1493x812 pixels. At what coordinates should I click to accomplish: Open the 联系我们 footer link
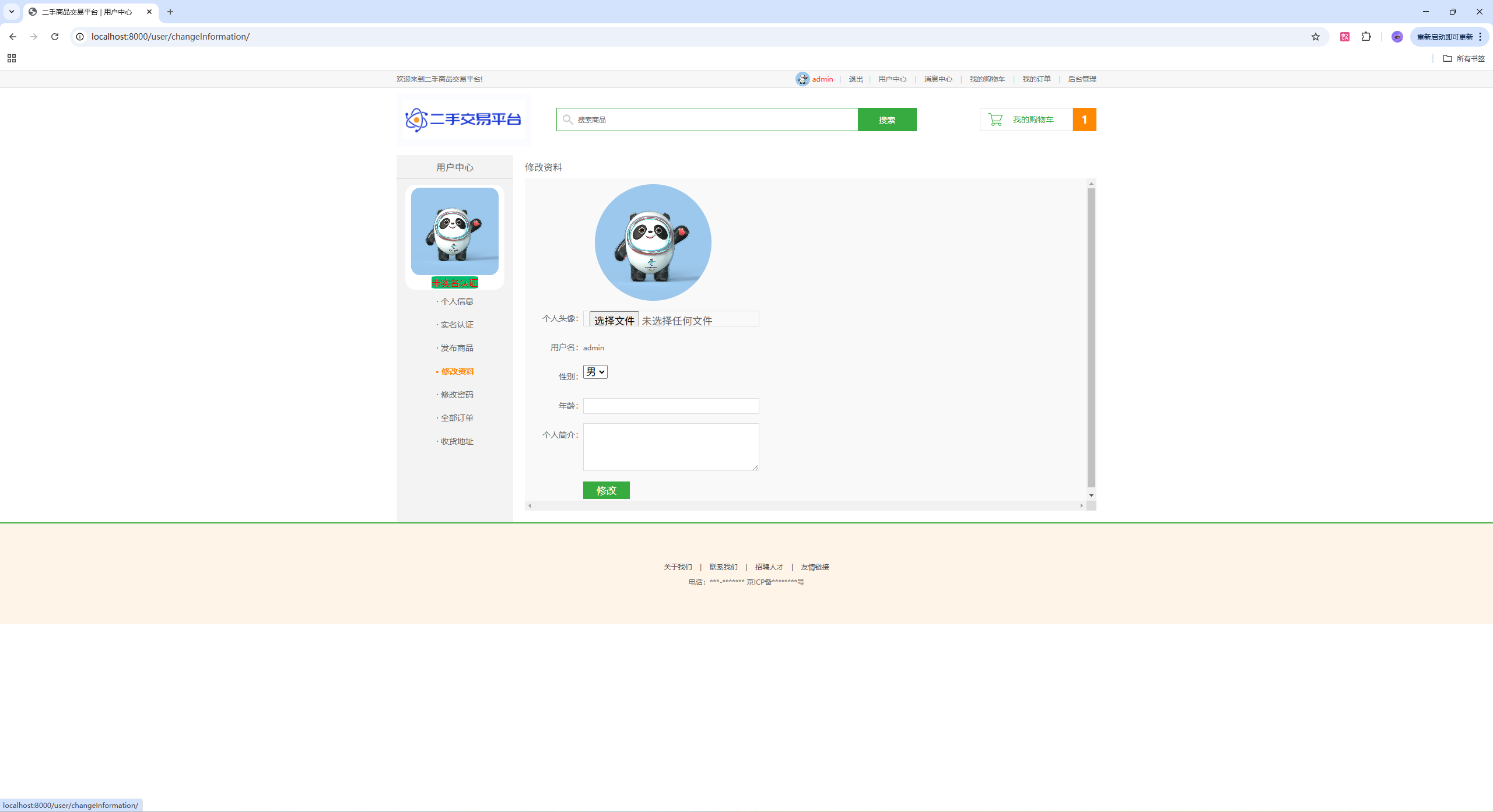pos(724,567)
